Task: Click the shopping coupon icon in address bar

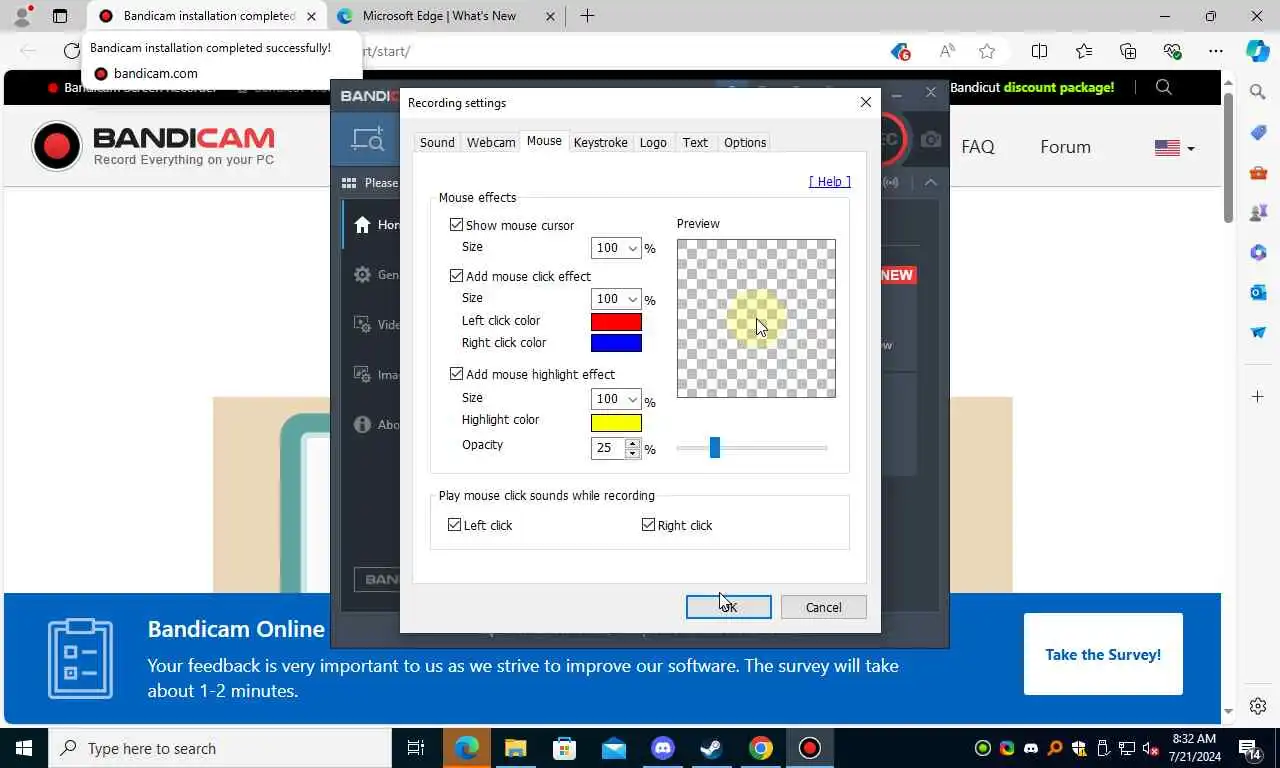Action: [x=900, y=51]
